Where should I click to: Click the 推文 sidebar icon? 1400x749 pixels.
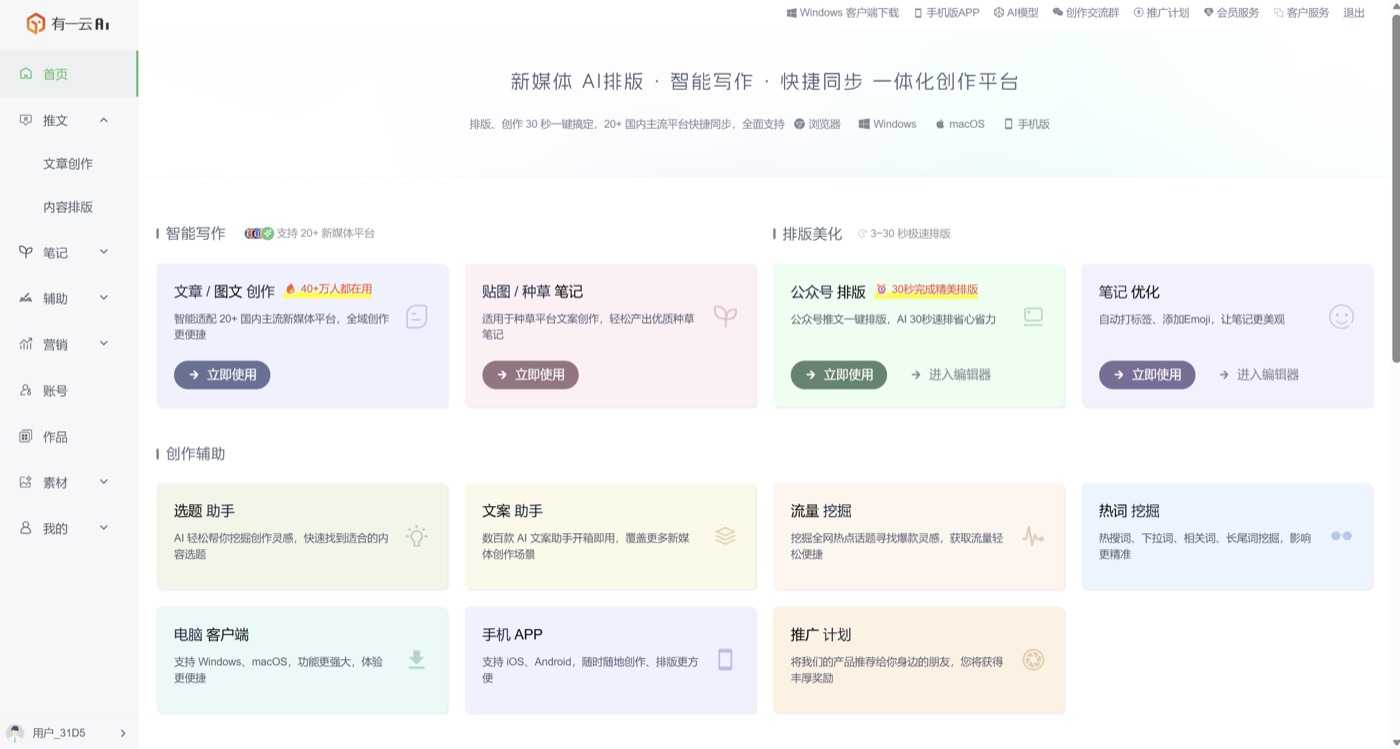click(x=26, y=120)
